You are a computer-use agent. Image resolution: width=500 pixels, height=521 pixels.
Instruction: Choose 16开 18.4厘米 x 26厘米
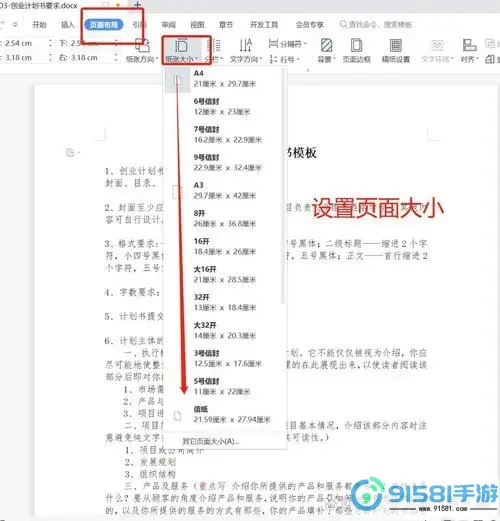pos(223,247)
